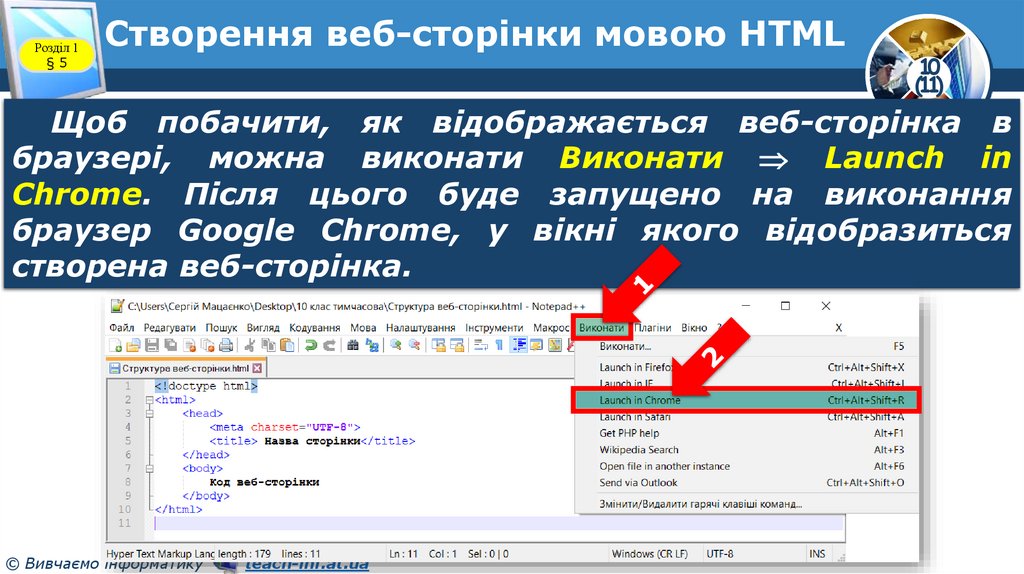Open the Вигляд menu
Screen dimensions: 1024x574
coord(263,328)
